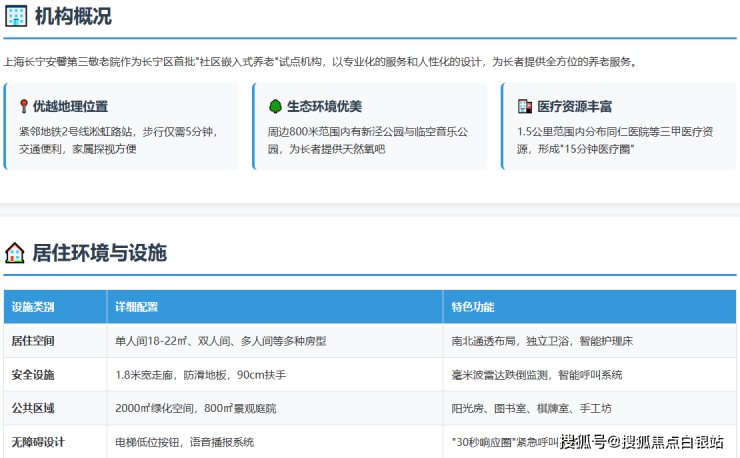Select the 无障碍设计 table row label

pyautogui.click(x=39, y=441)
